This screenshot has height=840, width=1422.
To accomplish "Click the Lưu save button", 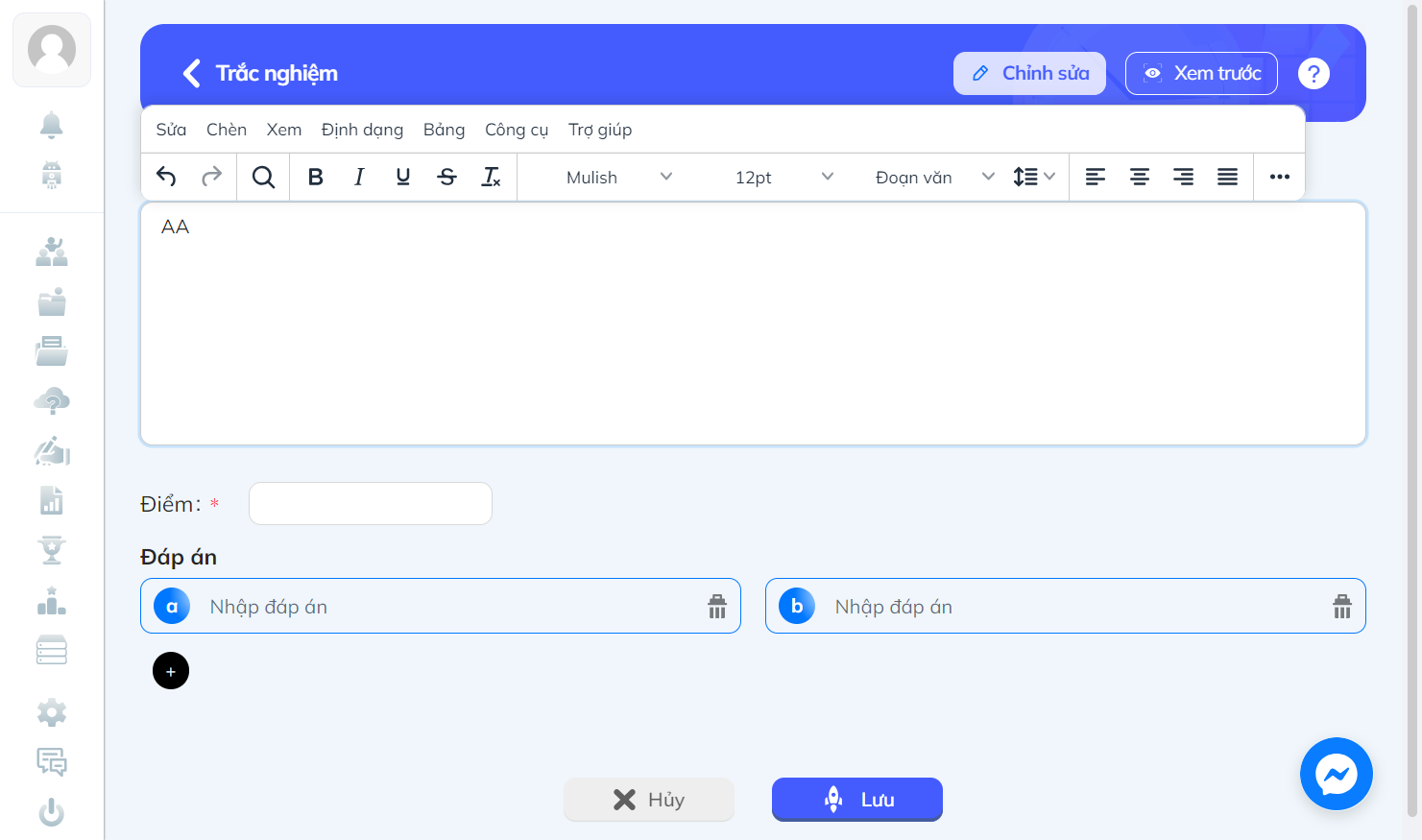I will (857, 800).
